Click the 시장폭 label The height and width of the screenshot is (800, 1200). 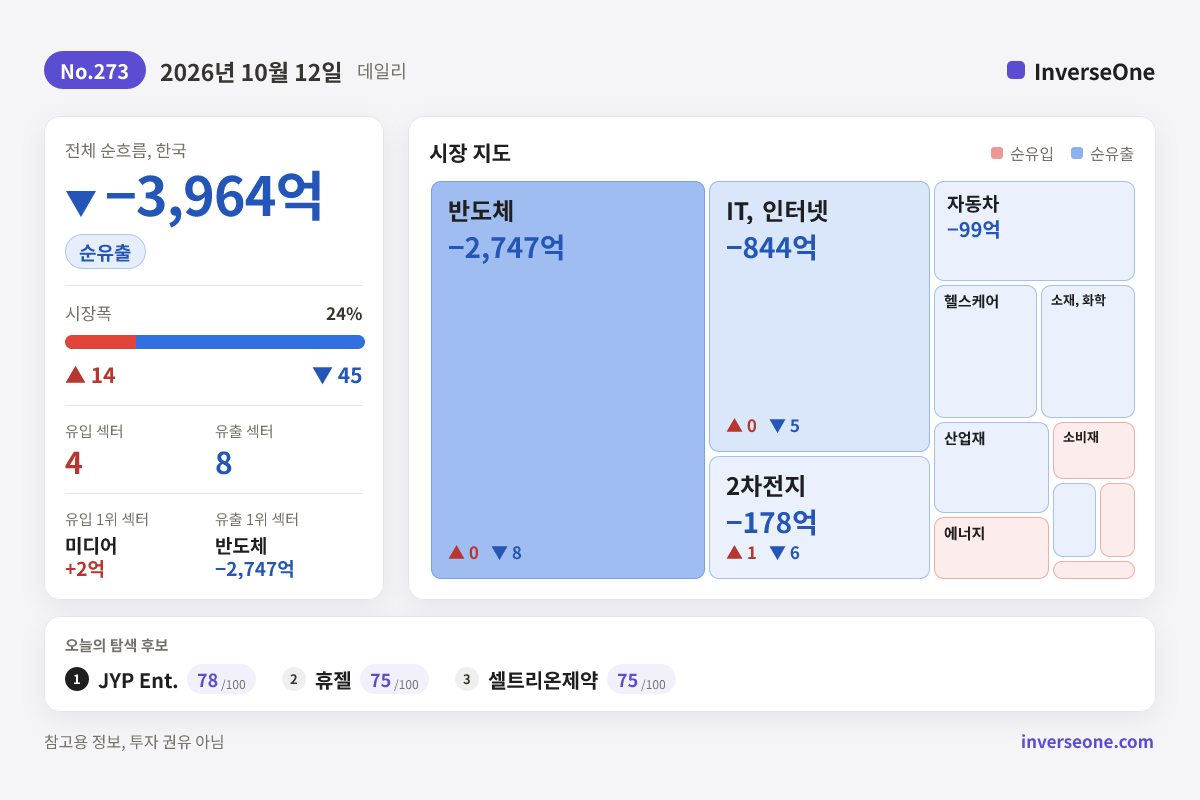point(88,313)
